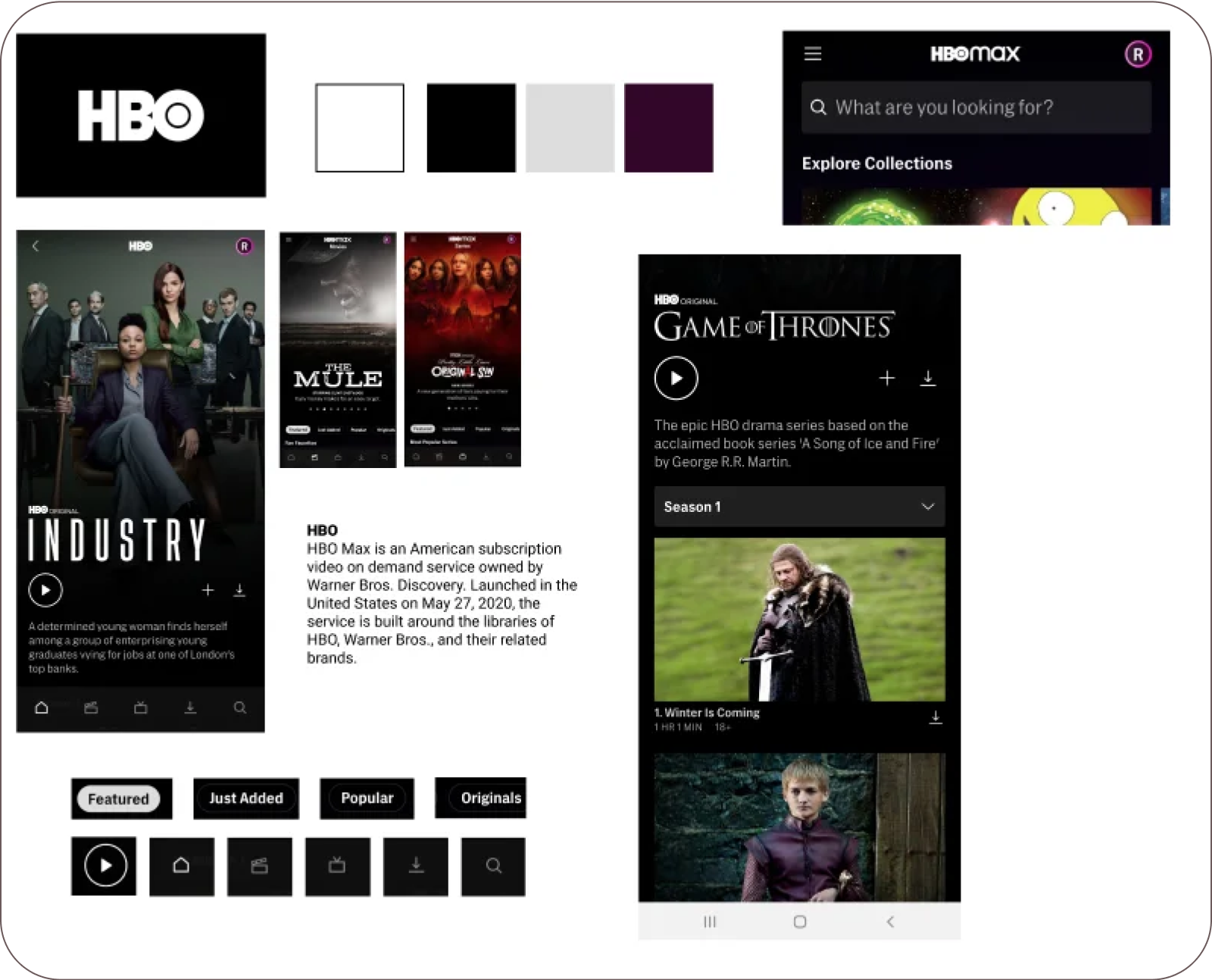Open profile avatar on Industry screen
This screenshot has height=980, width=1212.
[x=244, y=246]
